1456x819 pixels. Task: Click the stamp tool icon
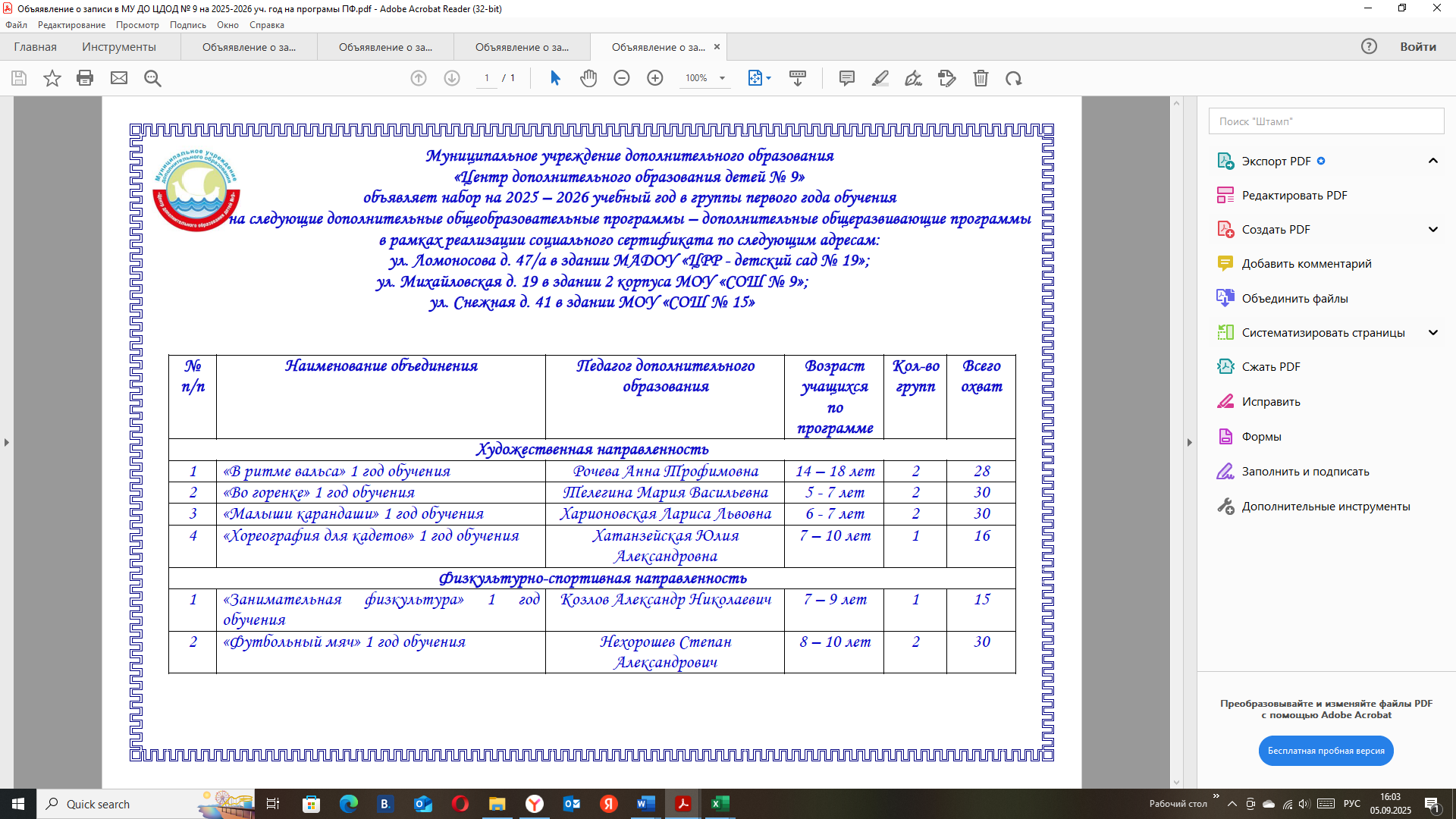point(947,78)
